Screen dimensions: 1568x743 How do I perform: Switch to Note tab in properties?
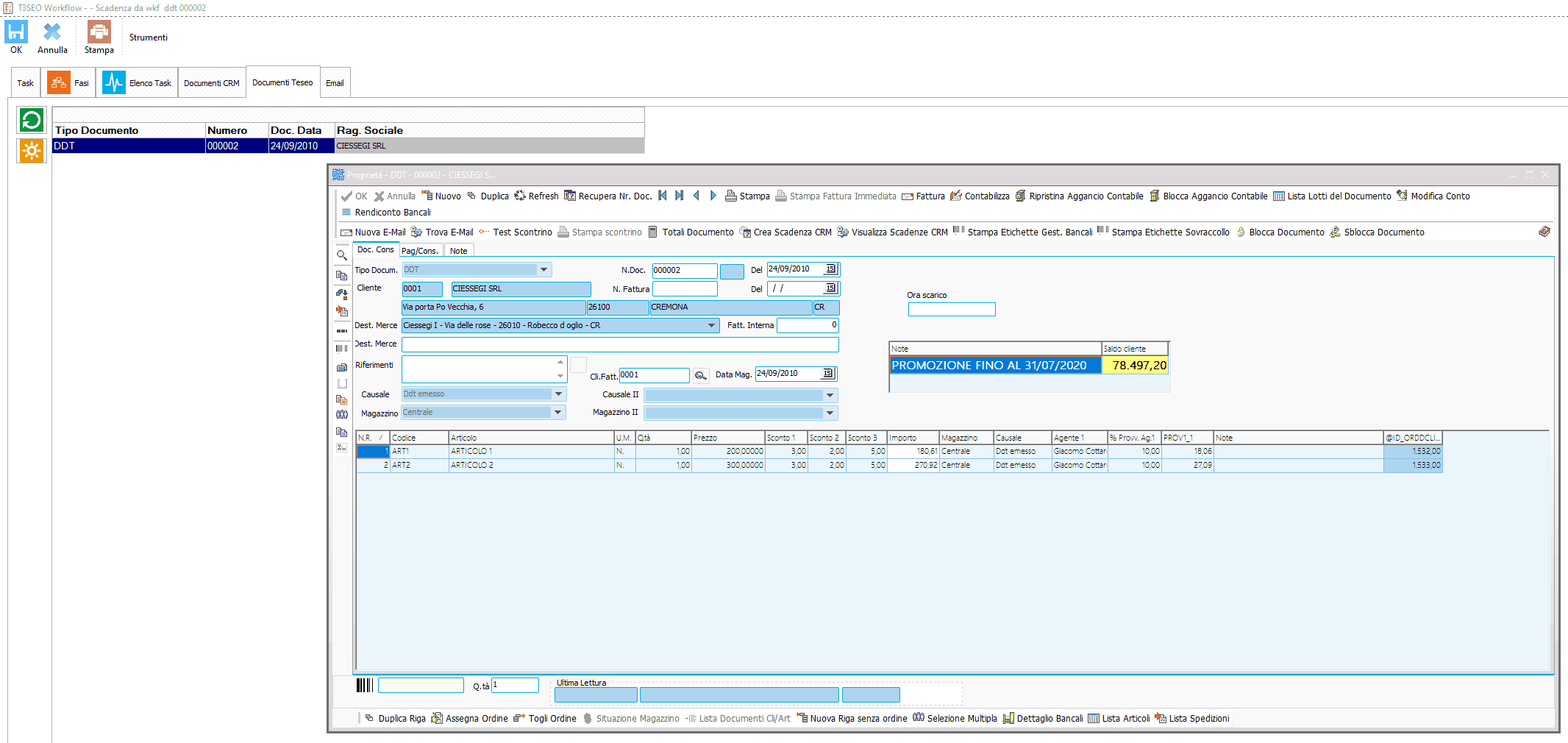(459, 251)
